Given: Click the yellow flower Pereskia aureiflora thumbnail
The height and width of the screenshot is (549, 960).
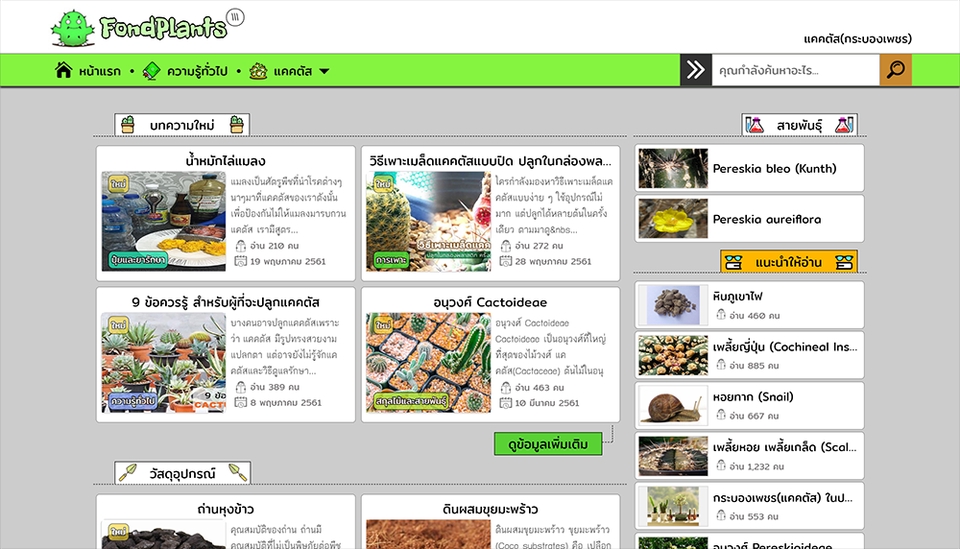Looking at the screenshot, I should [673, 218].
